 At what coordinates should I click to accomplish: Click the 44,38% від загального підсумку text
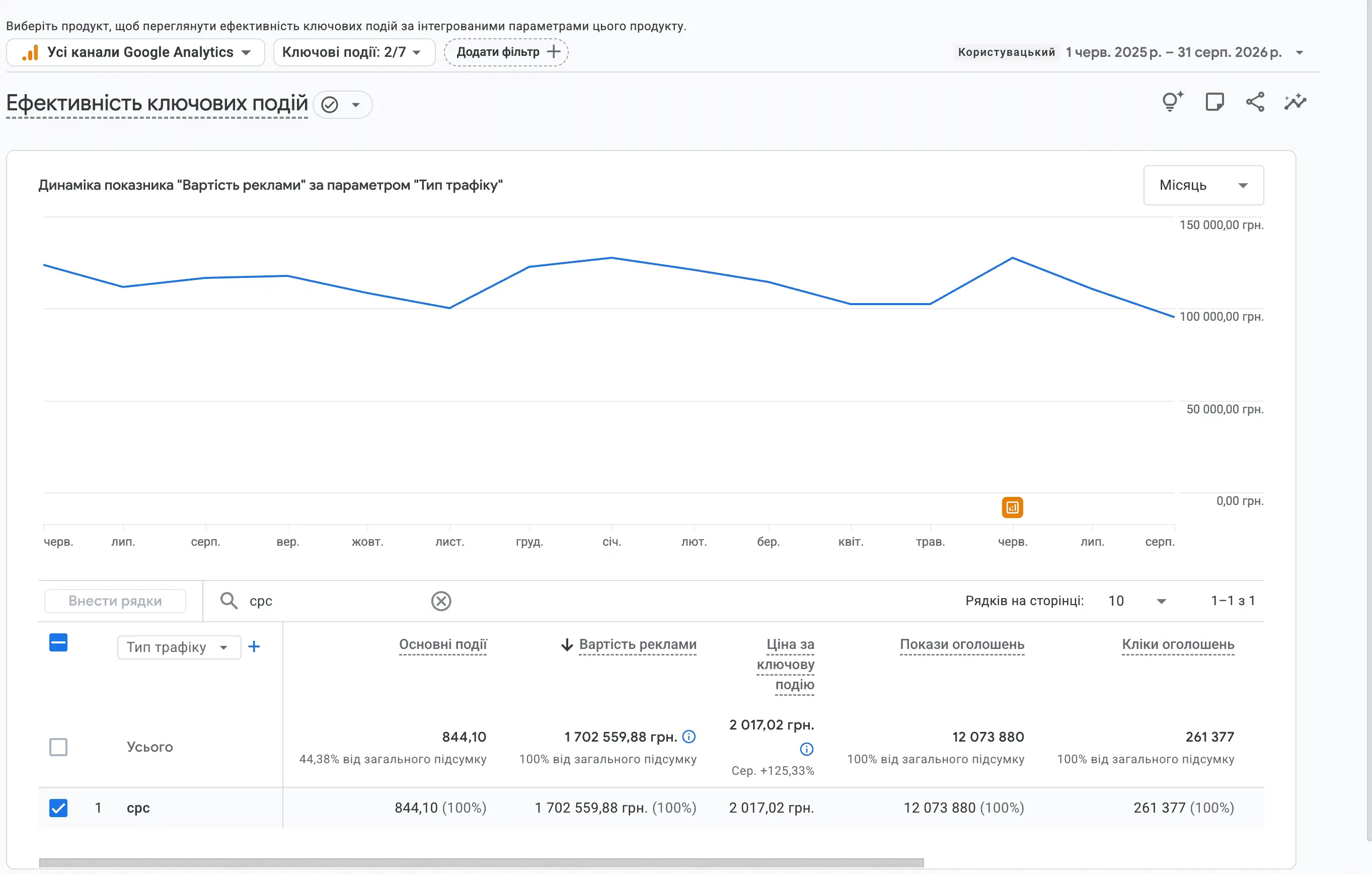point(393,759)
